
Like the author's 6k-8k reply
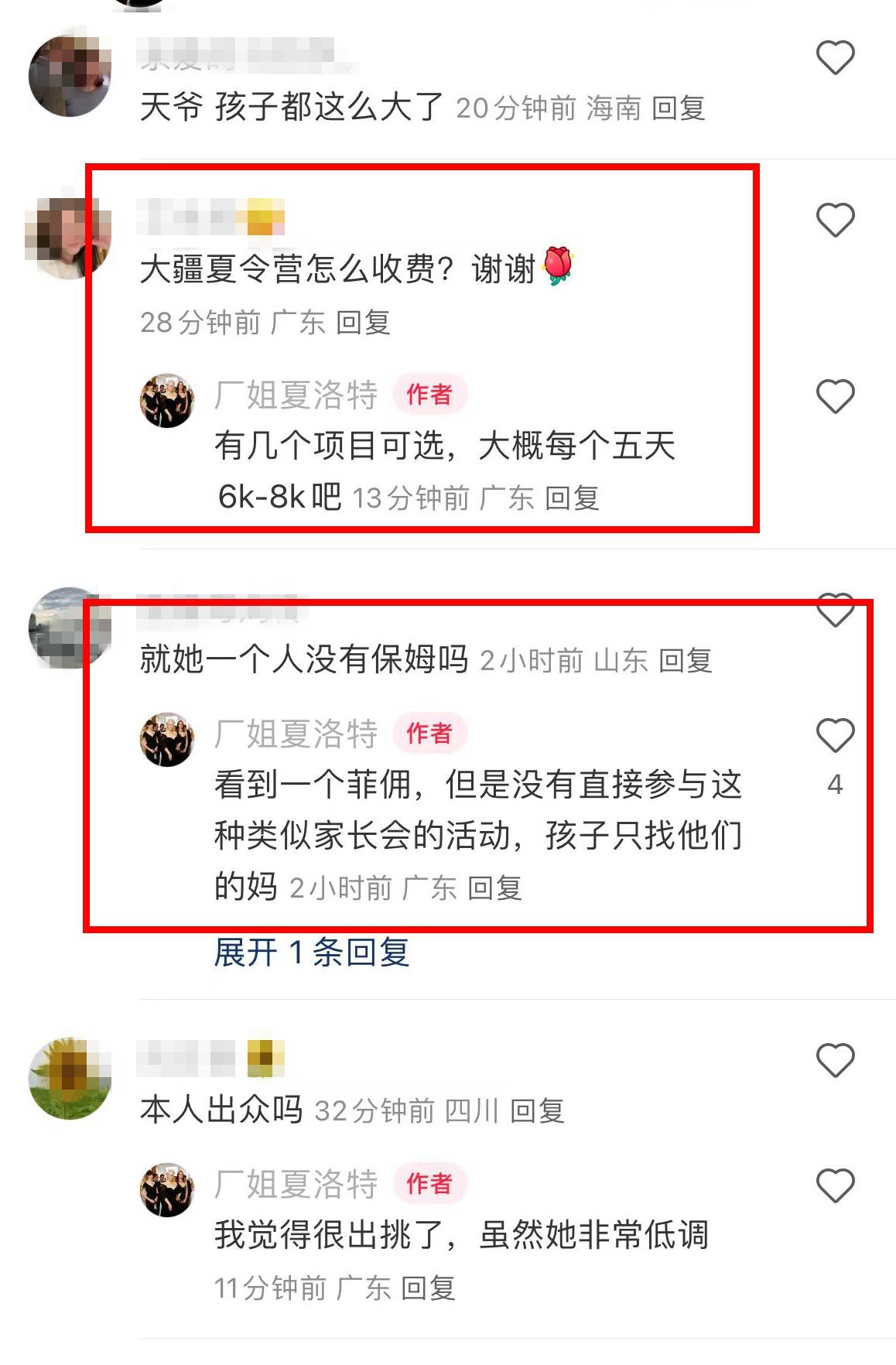(835, 396)
